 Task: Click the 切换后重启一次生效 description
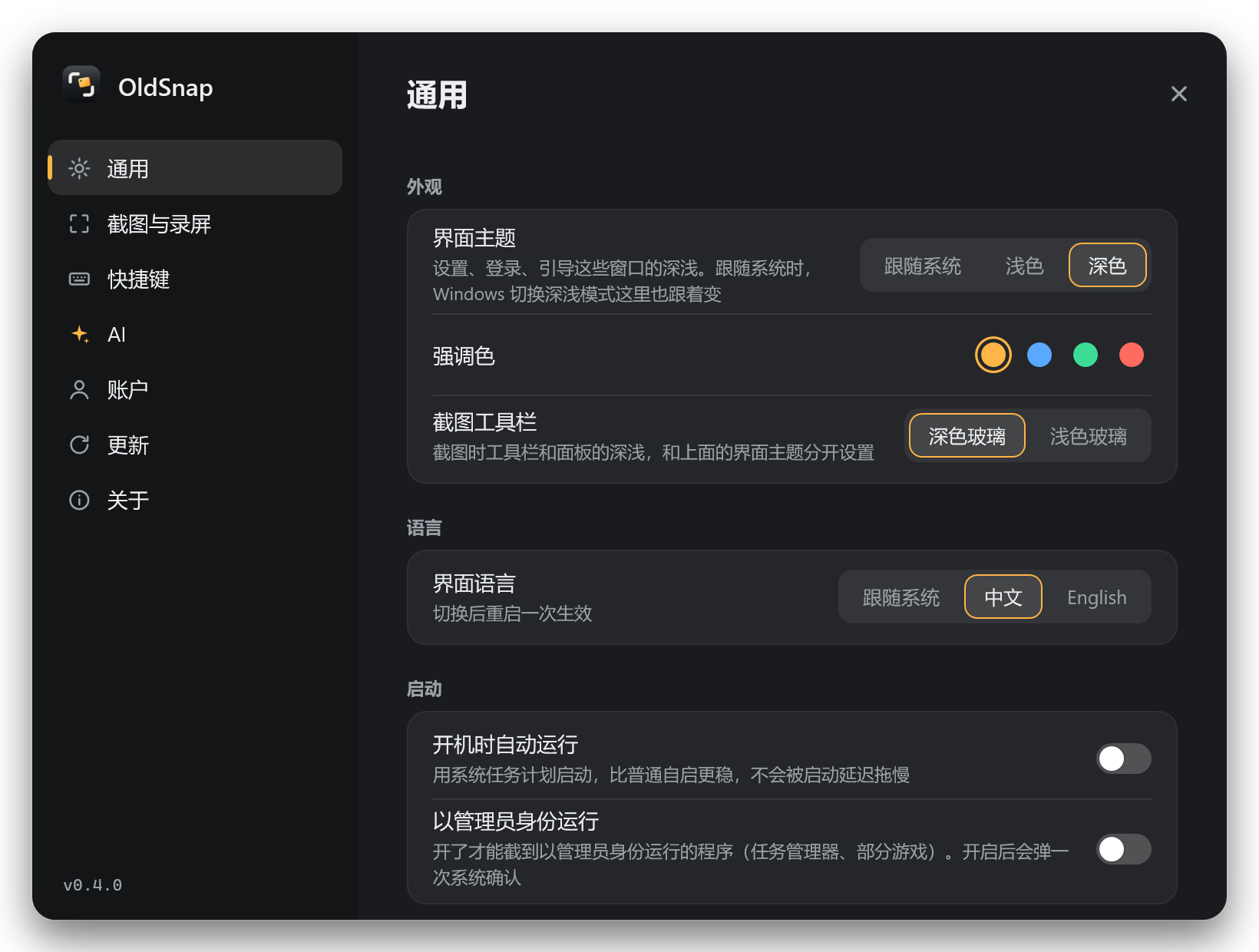512,613
